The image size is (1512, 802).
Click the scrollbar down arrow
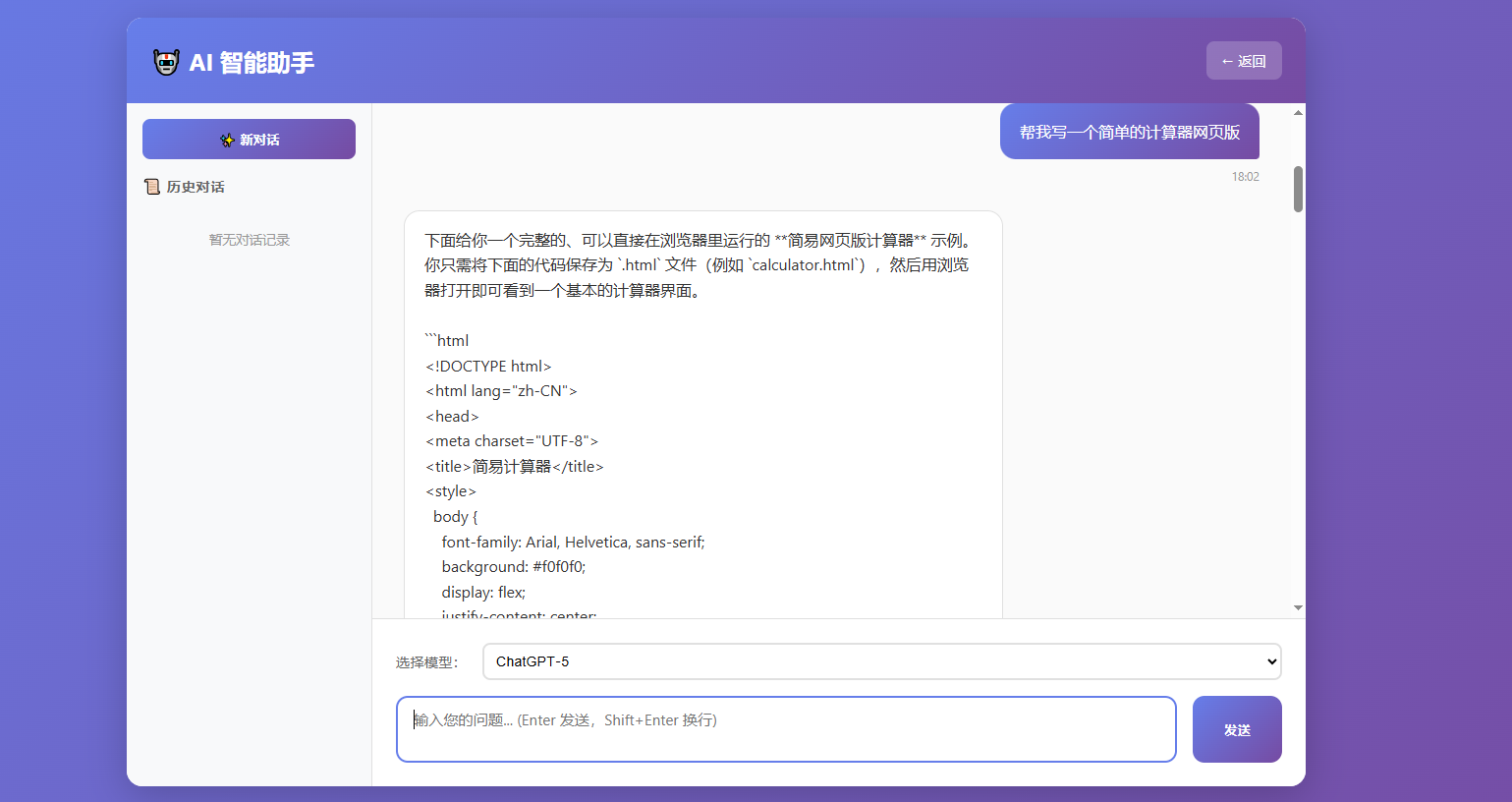(x=1298, y=607)
